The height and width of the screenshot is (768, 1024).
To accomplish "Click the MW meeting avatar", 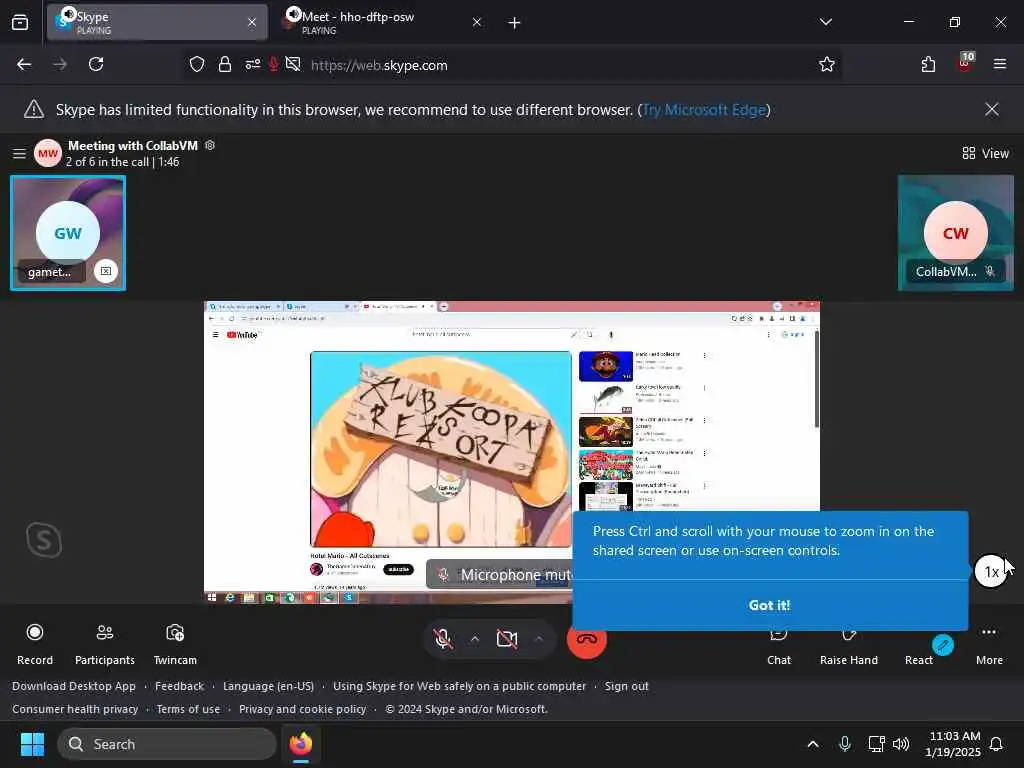I will coord(48,153).
